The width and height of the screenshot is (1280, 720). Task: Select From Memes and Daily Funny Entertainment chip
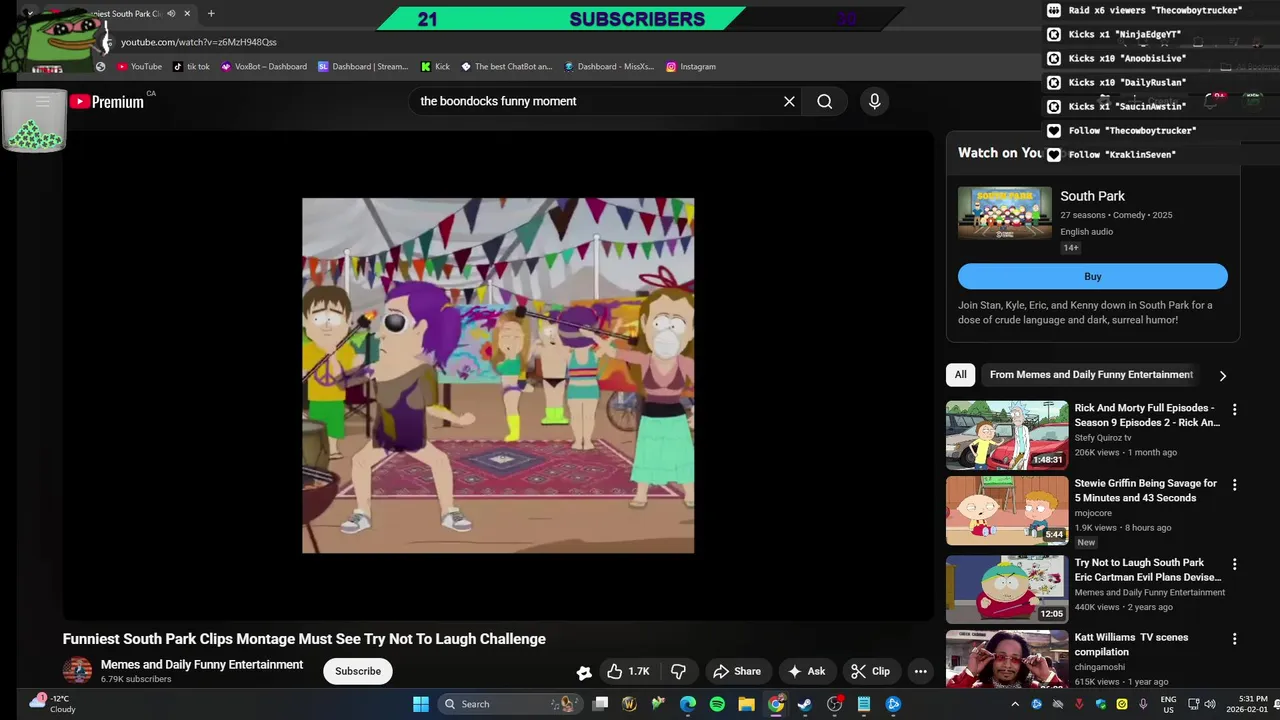(x=1091, y=374)
